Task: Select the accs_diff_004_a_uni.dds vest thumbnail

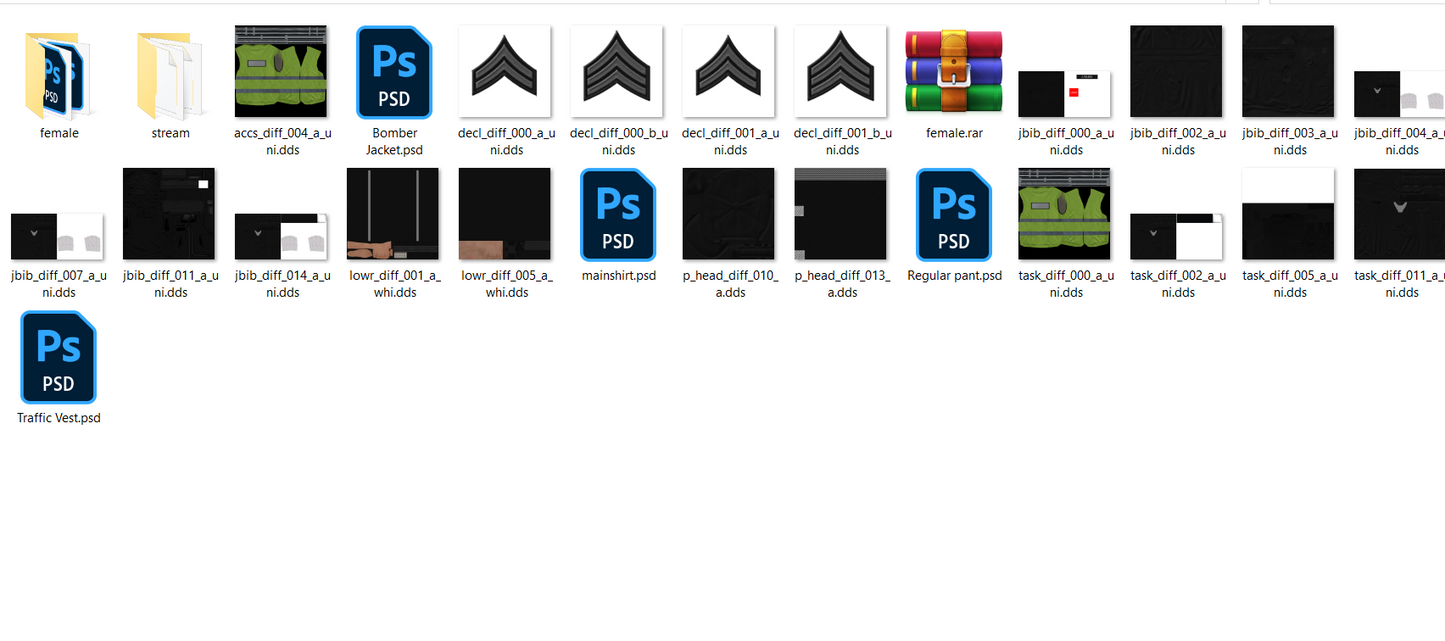Action: pyautogui.click(x=282, y=72)
